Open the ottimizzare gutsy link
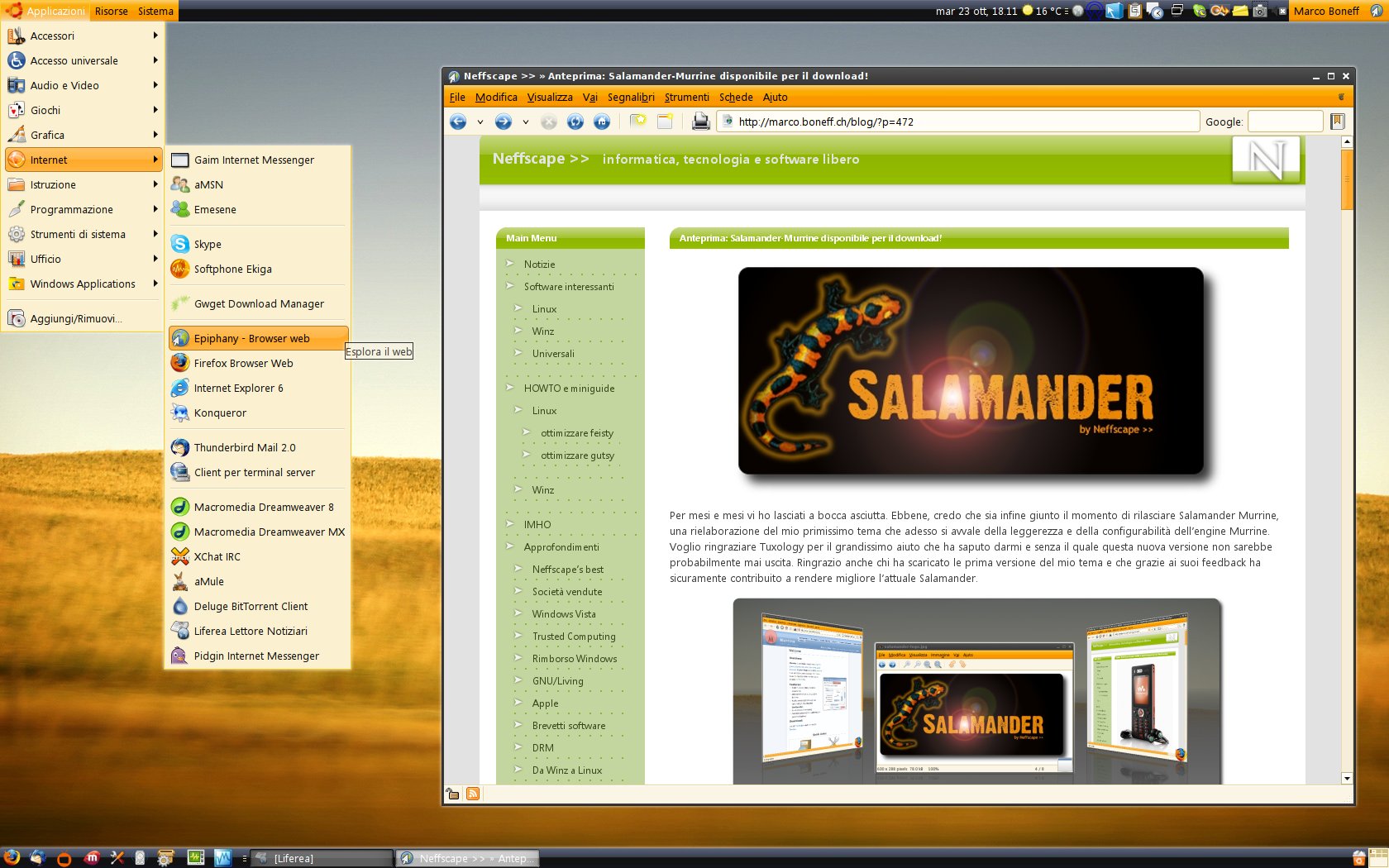Image resolution: width=1389 pixels, height=868 pixels. click(x=577, y=455)
